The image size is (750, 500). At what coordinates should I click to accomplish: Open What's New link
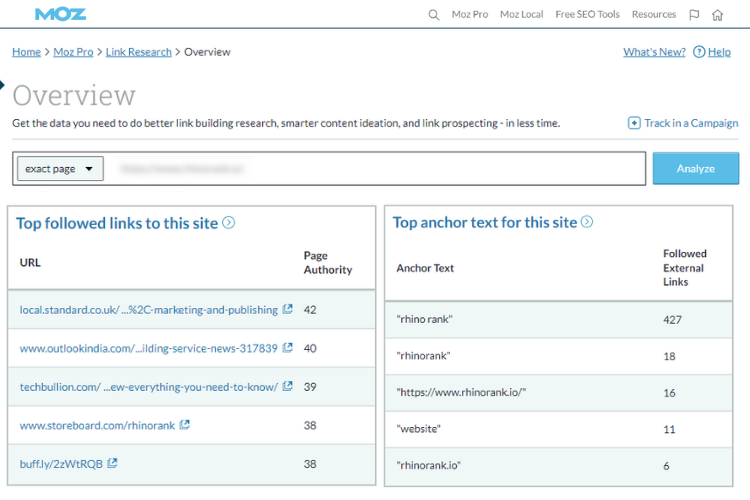(x=654, y=52)
